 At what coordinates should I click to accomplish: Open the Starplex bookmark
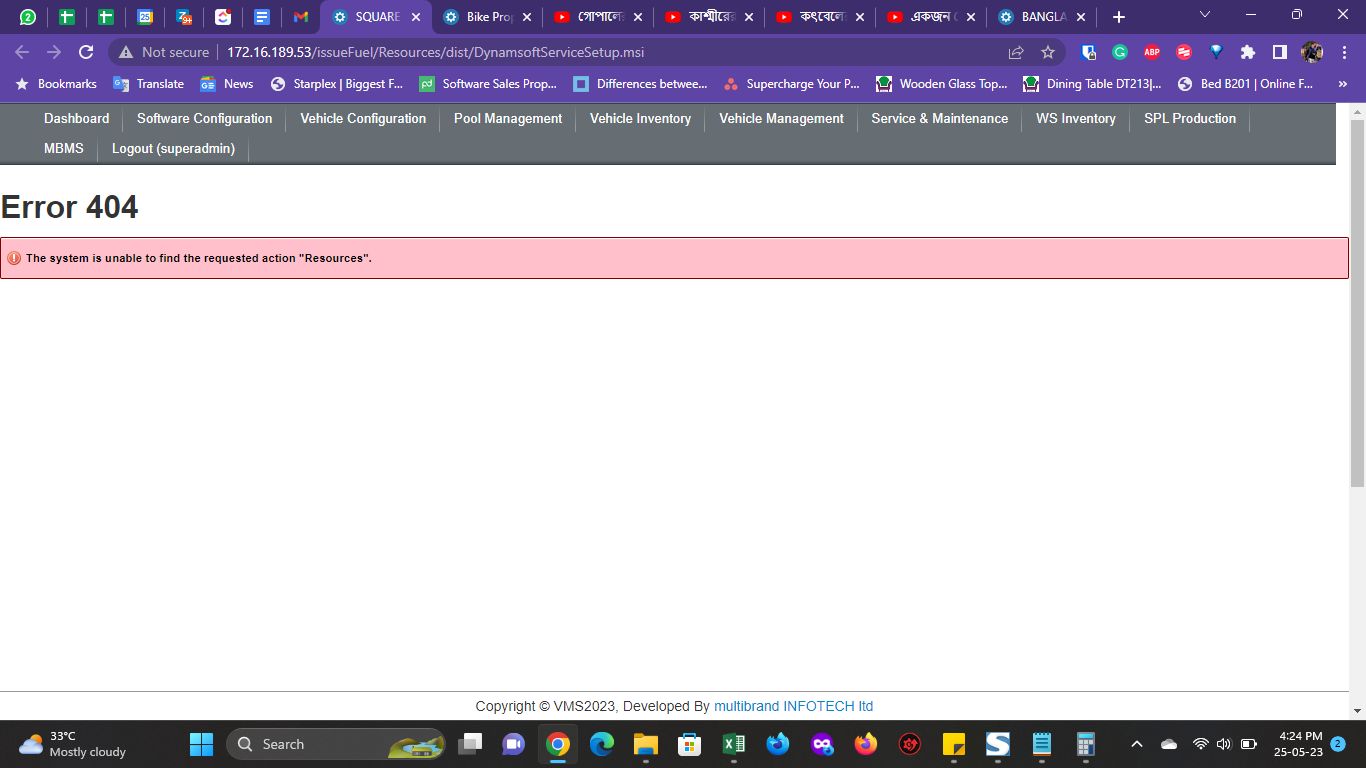337,84
